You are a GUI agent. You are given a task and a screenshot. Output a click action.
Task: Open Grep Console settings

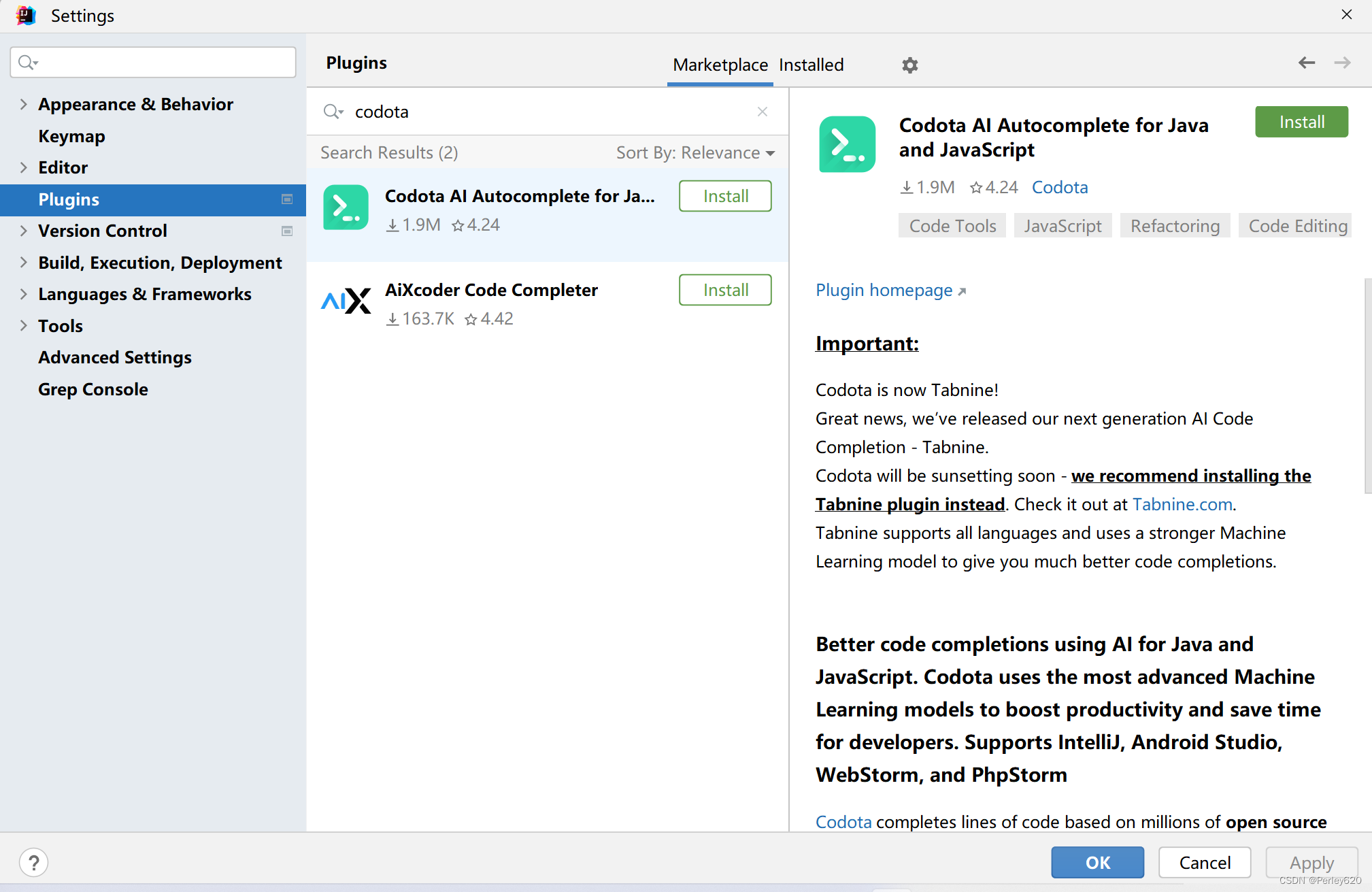pyautogui.click(x=93, y=389)
